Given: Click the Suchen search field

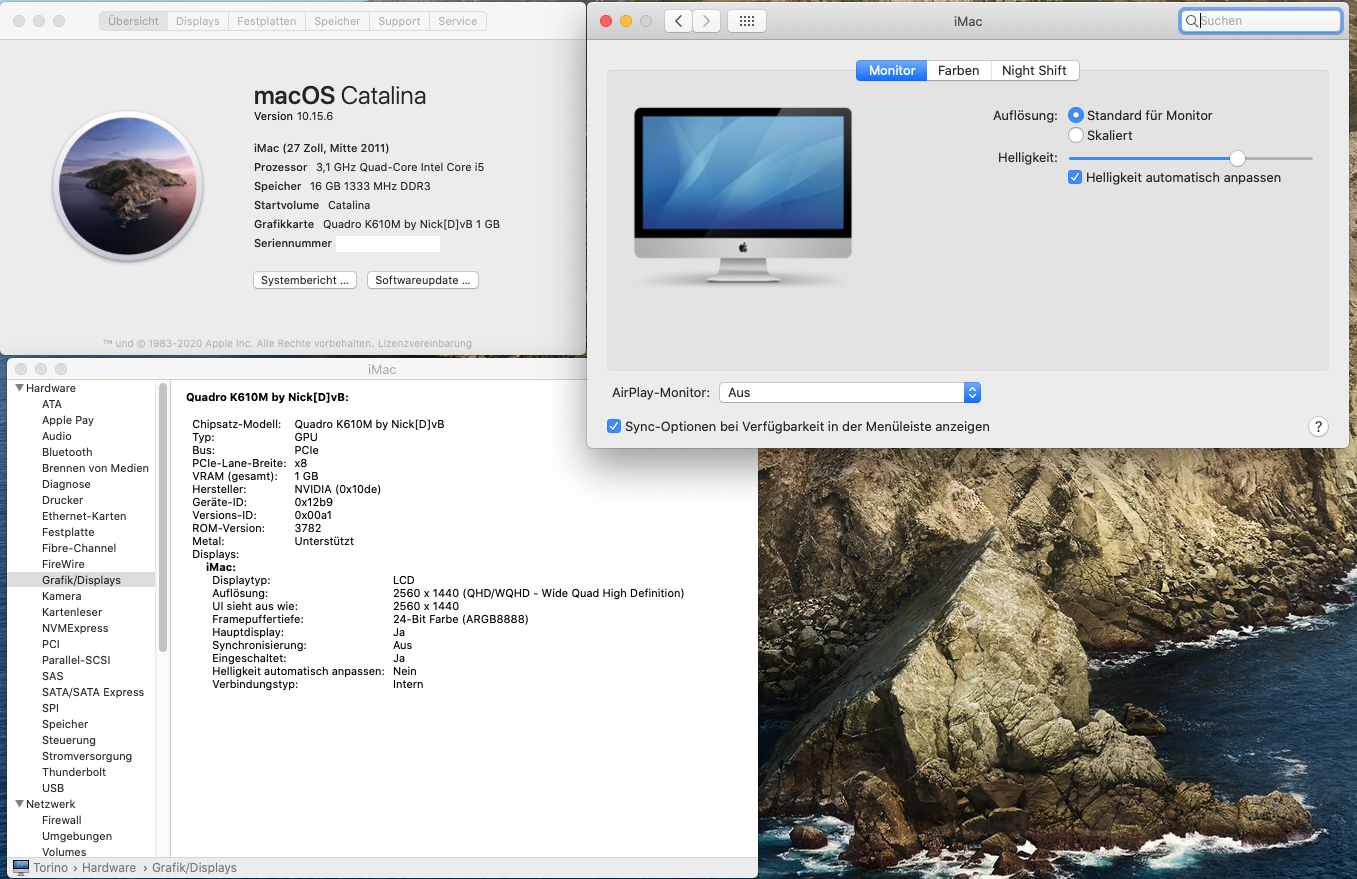Looking at the screenshot, I should tap(1261, 20).
